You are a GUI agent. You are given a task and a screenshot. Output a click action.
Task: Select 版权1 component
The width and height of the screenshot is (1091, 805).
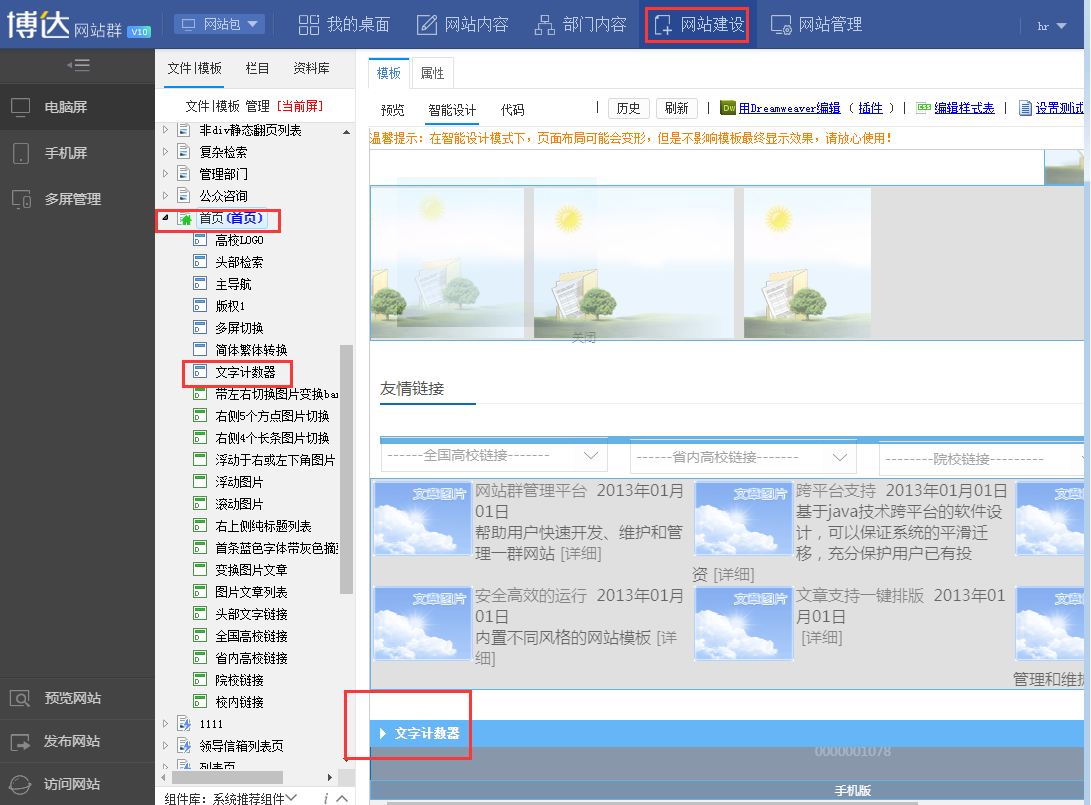[x=230, y=306]
